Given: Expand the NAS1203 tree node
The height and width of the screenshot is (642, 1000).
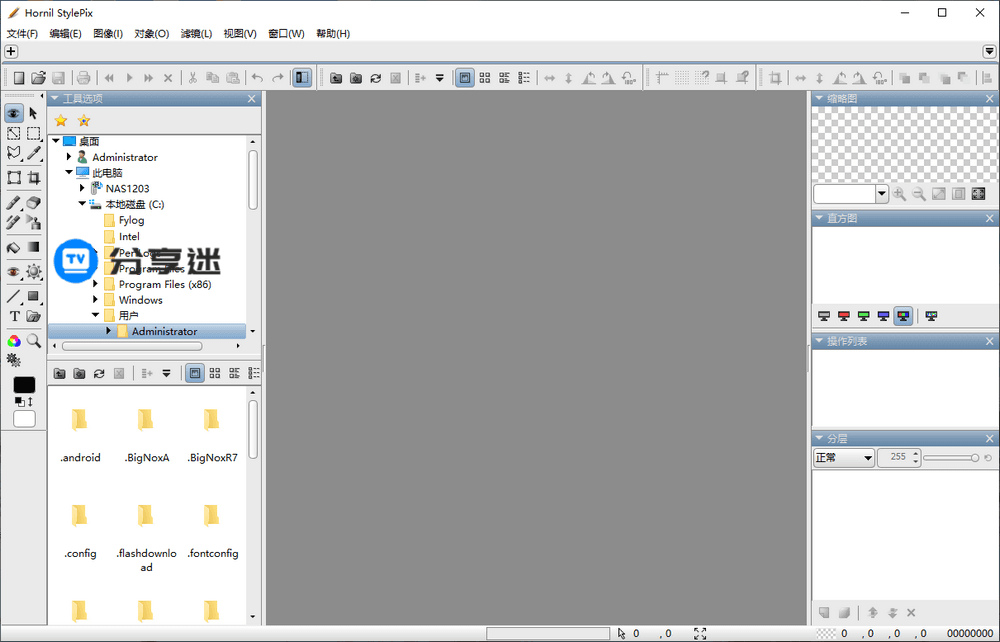Looking at the screenshot, I should coord(83,188).
